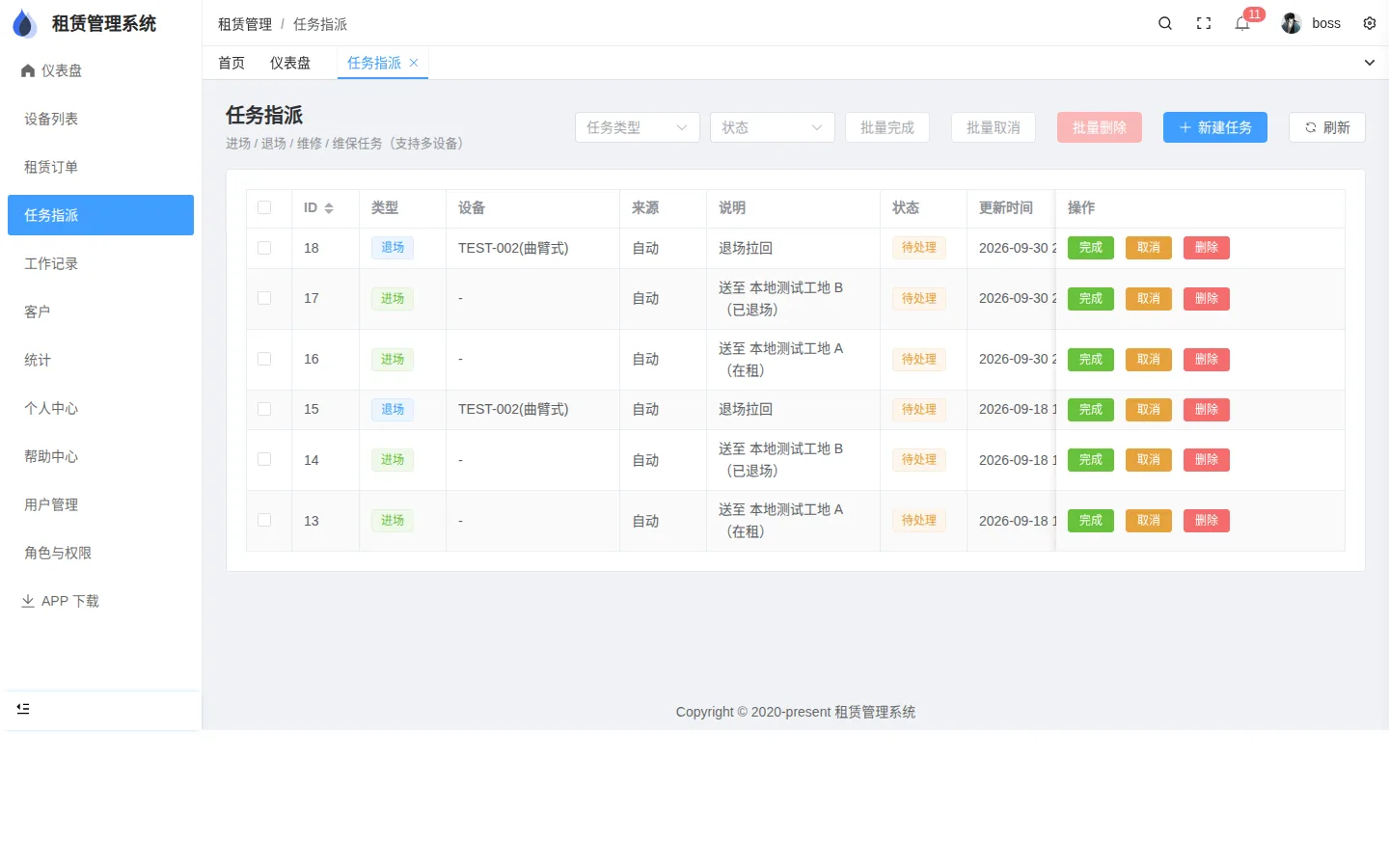Open notifications bell with 11 badge
1389x868 pixels.
point(1242,23)
